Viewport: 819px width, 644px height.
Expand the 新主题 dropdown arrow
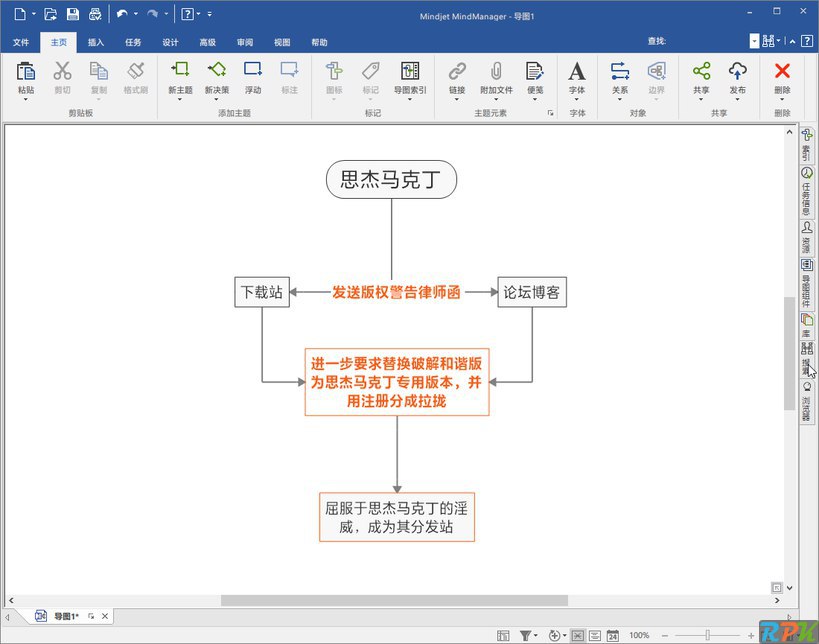click(x=180, y=100)
